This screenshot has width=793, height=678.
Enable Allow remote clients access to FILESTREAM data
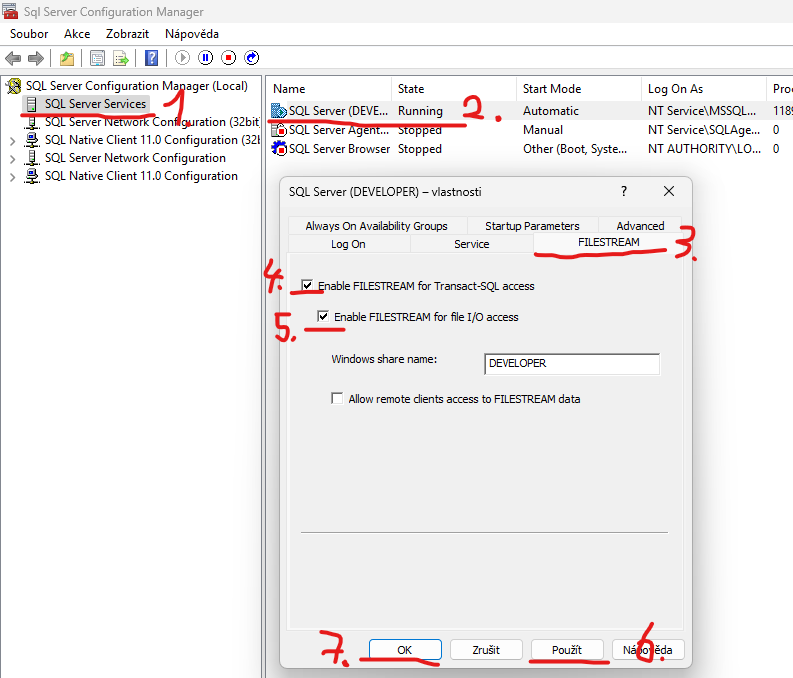coord(337,398)
